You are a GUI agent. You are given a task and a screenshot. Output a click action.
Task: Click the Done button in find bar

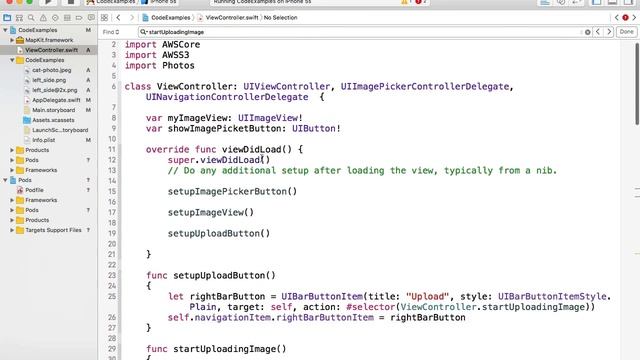coord(627,32)
